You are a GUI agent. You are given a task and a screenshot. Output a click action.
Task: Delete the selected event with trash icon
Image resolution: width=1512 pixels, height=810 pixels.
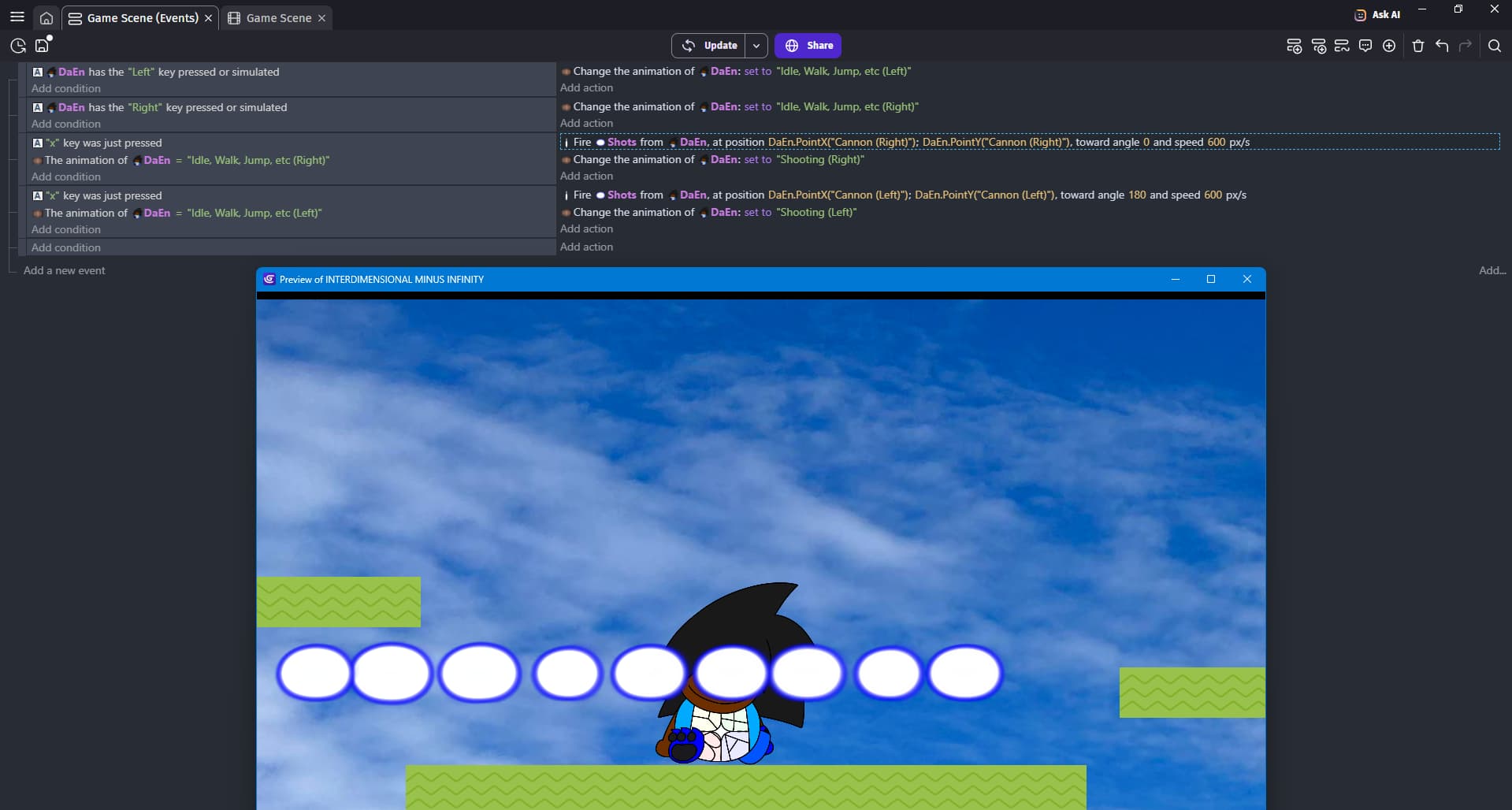pos(1418,46)
